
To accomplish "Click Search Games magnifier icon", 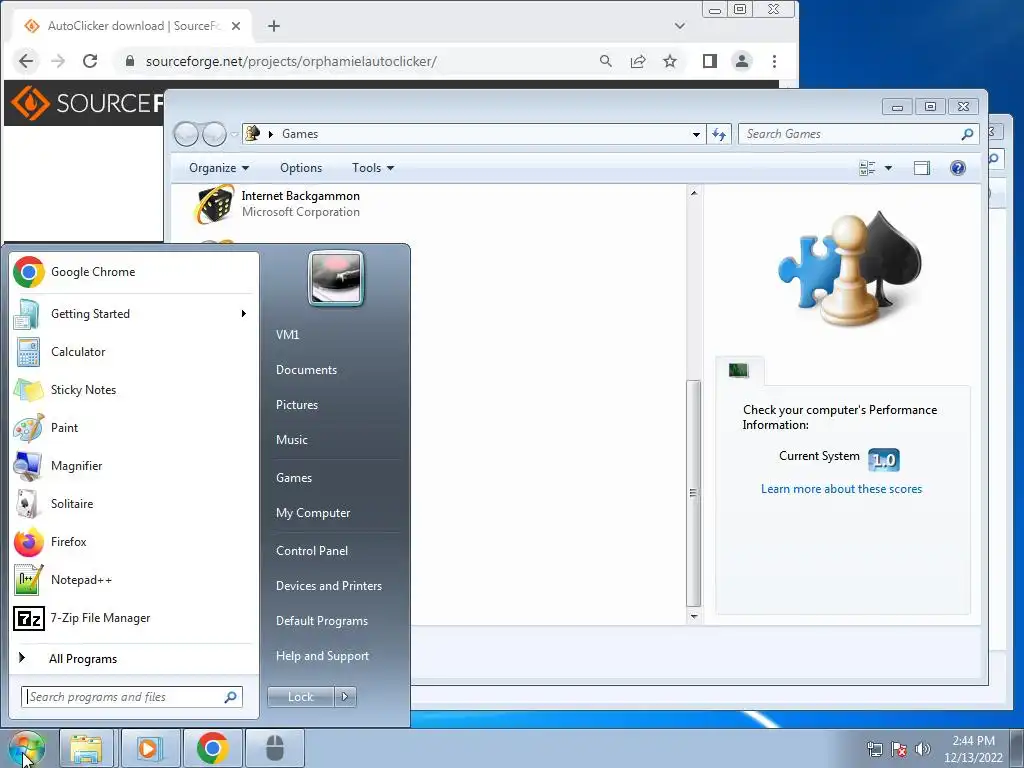I will [967, 134].
